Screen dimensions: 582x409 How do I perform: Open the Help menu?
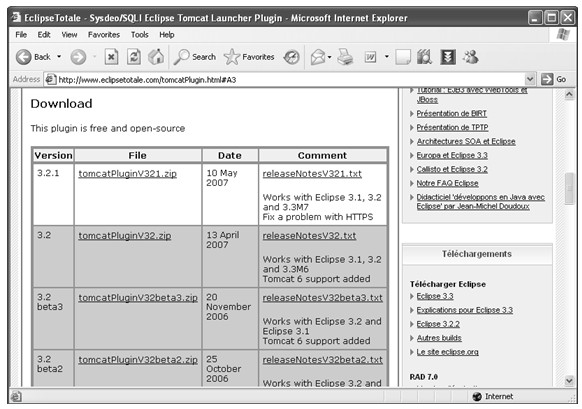(x=167, y=35)
